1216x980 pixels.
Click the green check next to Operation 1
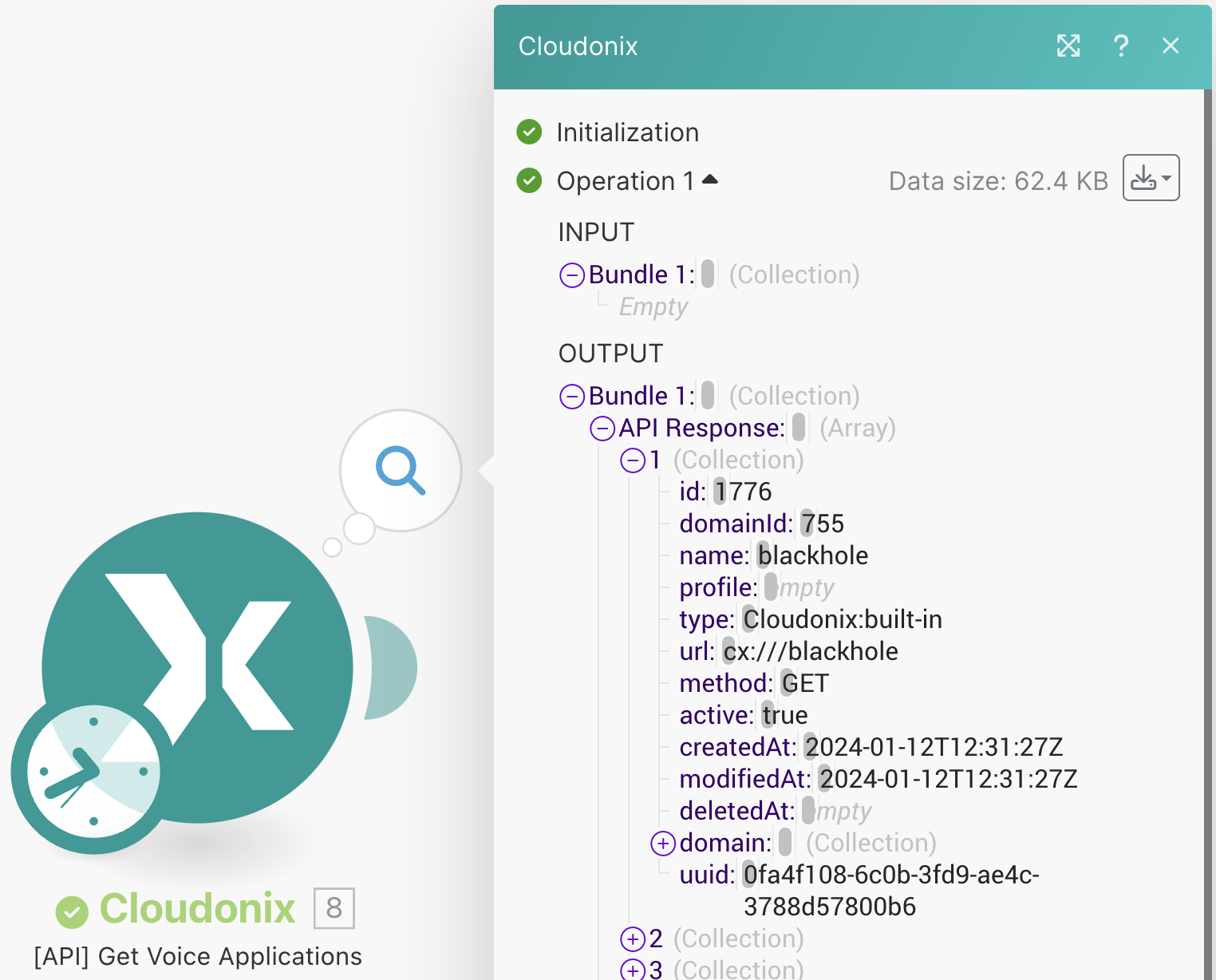pyautogui.click(x=529, y=180)
